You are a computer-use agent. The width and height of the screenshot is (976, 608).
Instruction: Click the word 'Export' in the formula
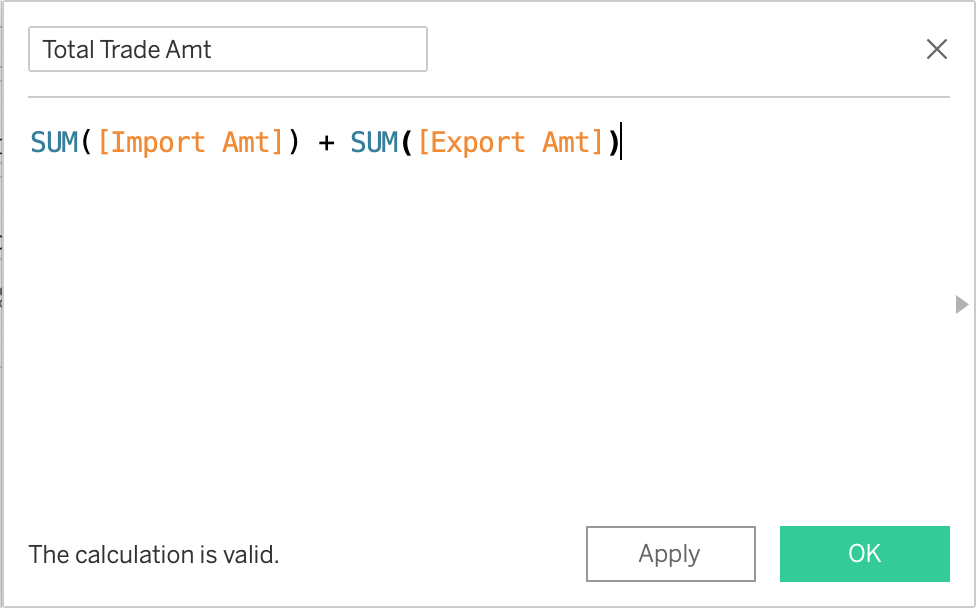(x=477, y=142)
